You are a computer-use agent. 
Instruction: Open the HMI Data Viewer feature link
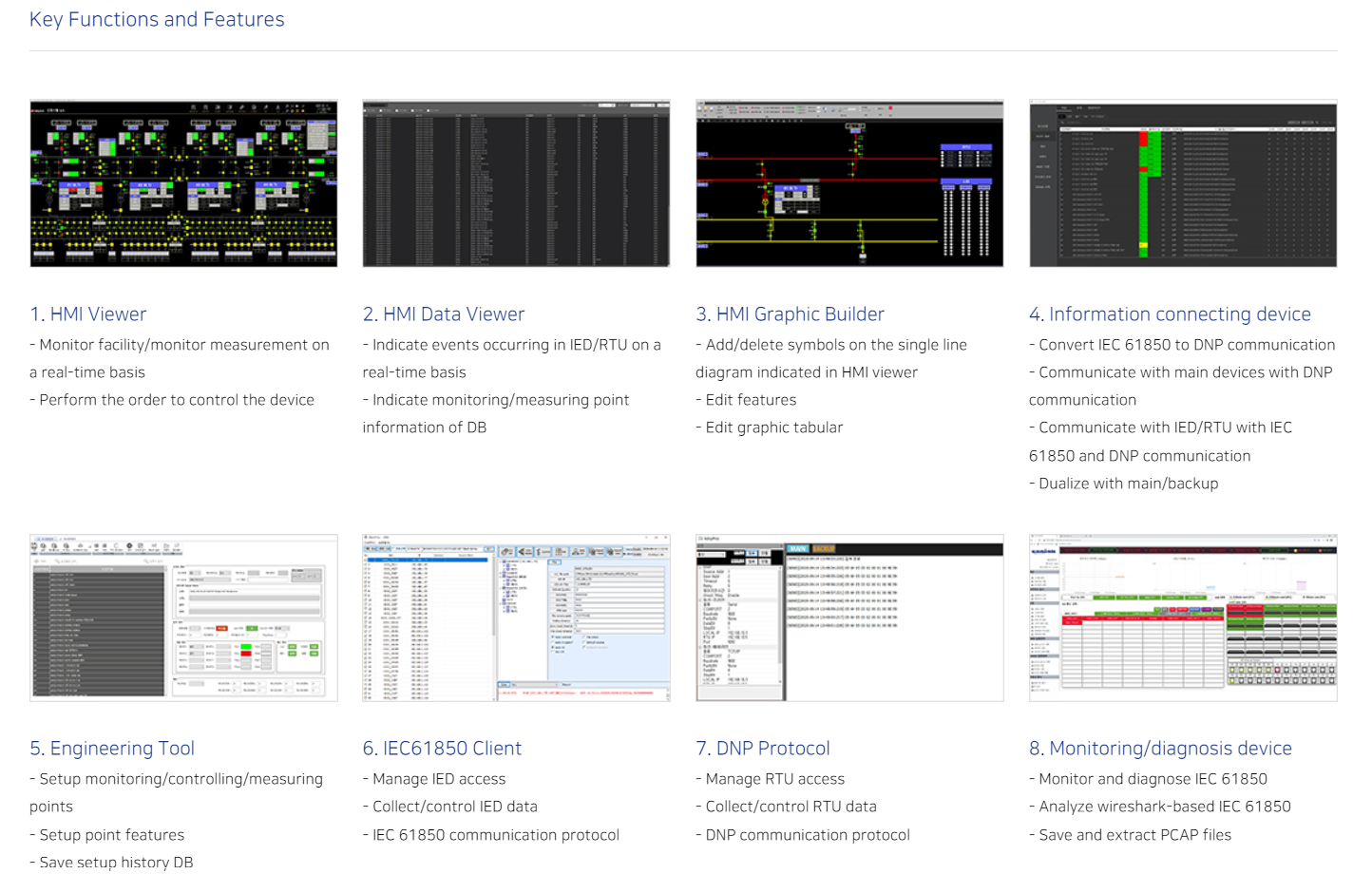[444, 313]
